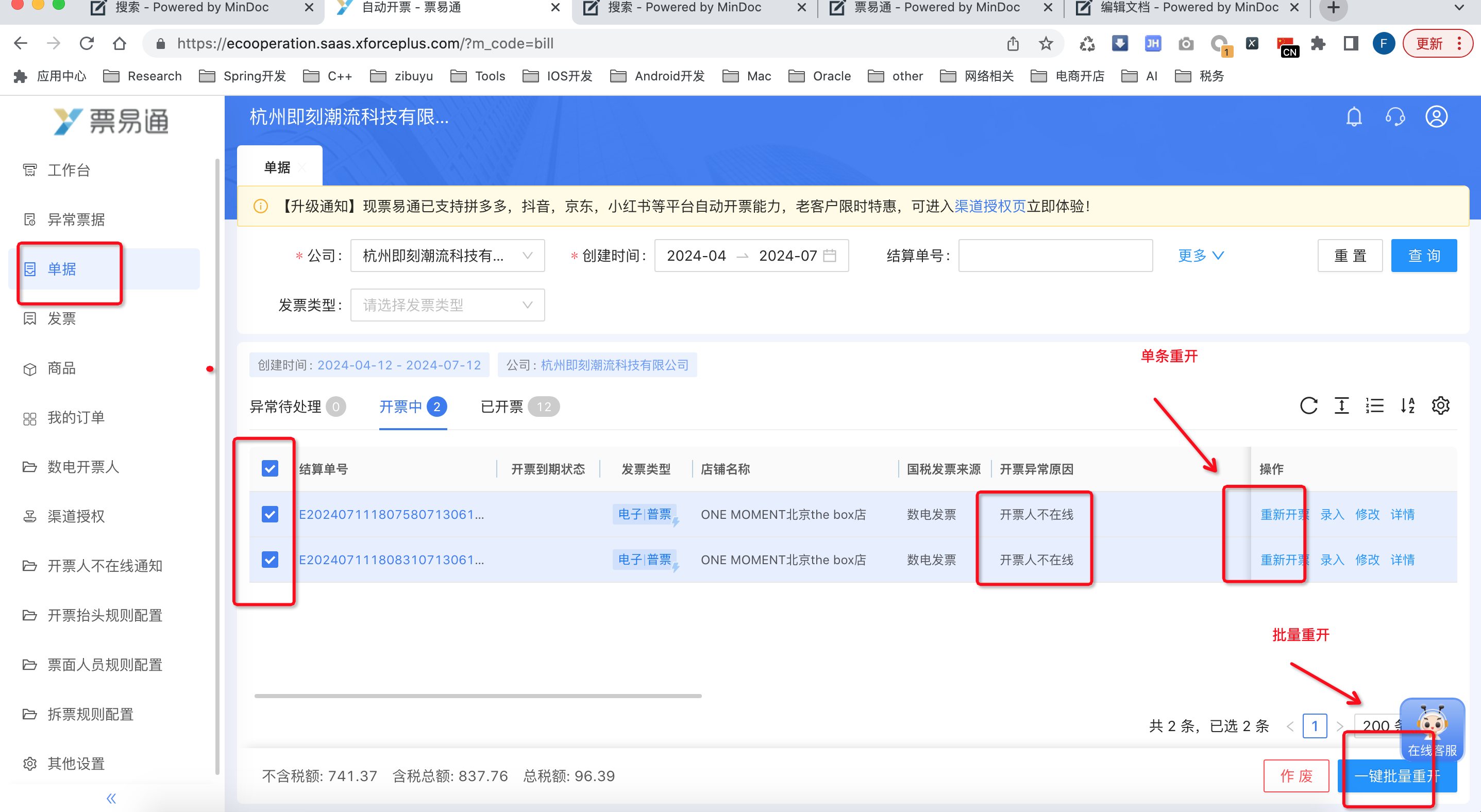Open the 发票类型 invoice type dropdown
The width and height of the screenshot is (1481, 812).
pyautogui.click(x=447, y=305)
